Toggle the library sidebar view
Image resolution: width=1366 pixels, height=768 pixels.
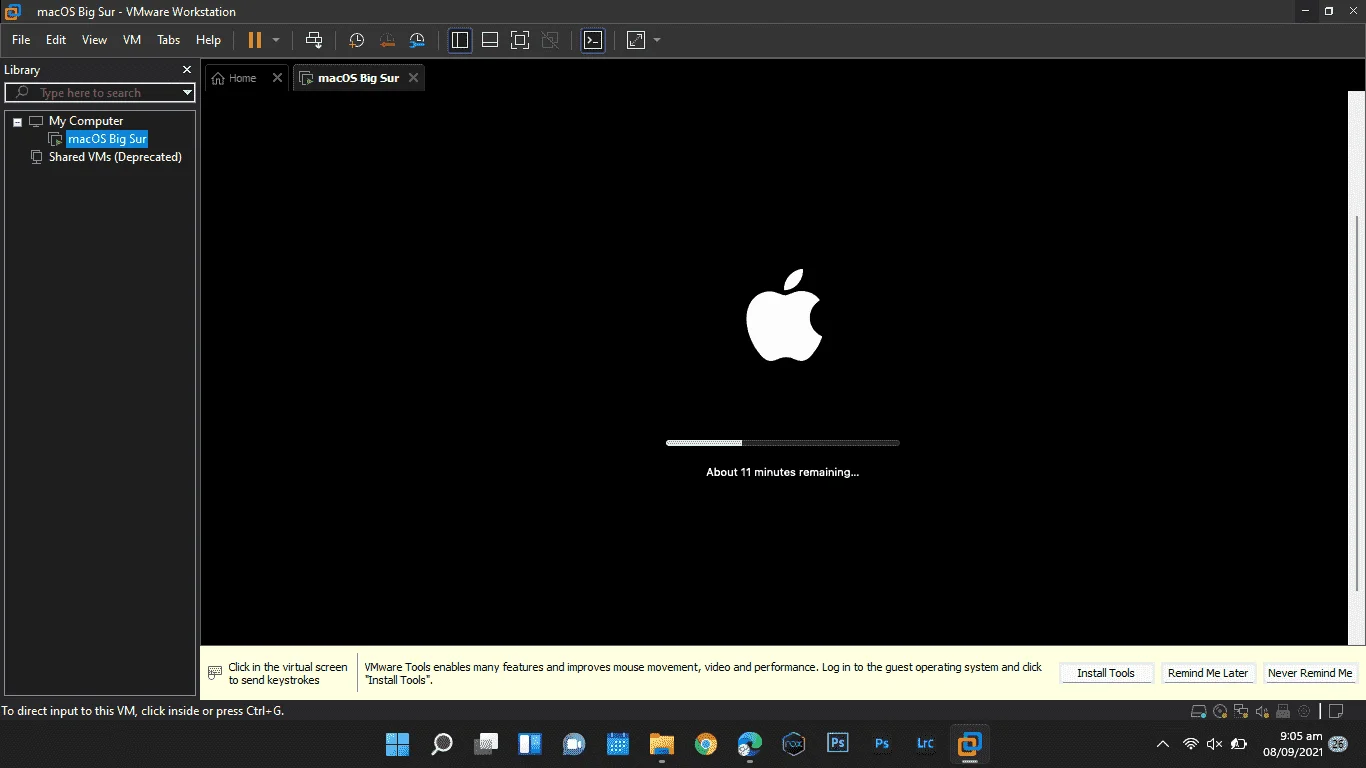pos(460,40)
